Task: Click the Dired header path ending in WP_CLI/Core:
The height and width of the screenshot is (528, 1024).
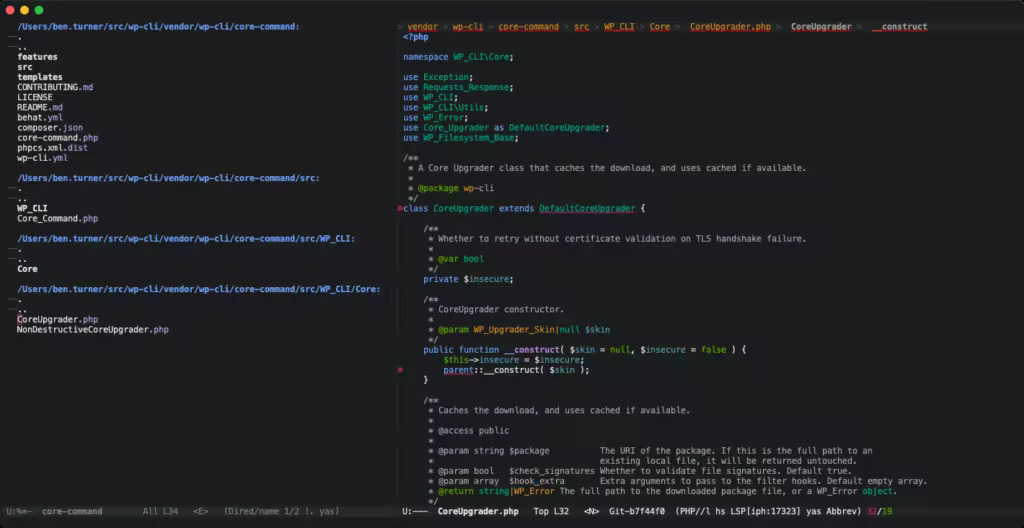Action: 199,289
